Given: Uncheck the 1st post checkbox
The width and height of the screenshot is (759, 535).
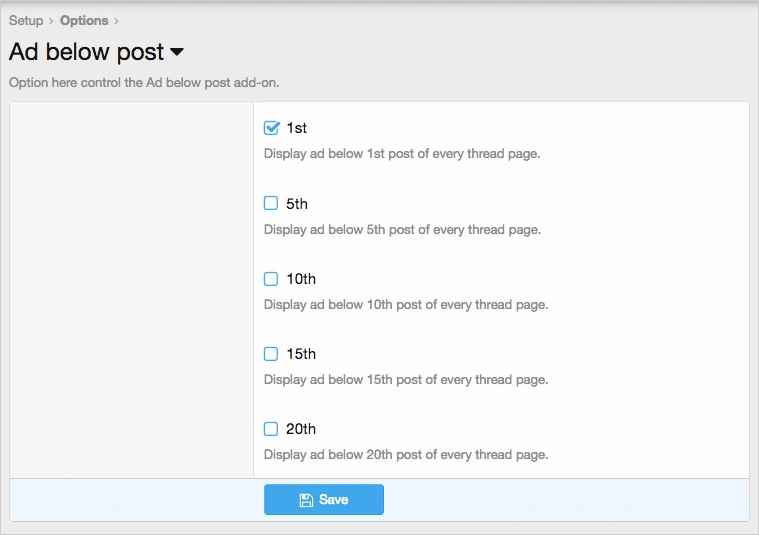Looking at the screenshot, I should pos(271,128).
